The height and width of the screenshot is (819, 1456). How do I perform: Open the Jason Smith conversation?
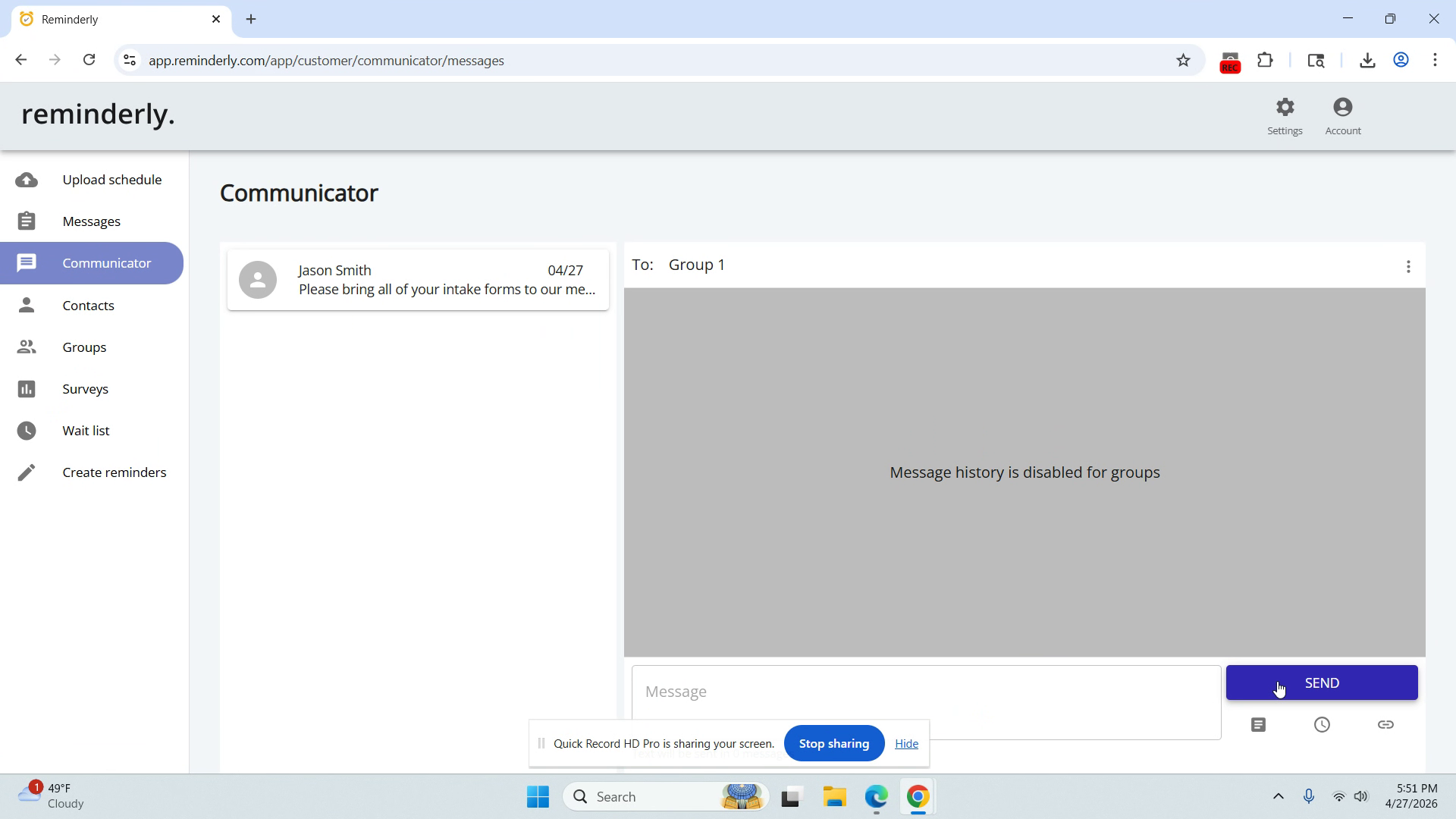[x=418, y=280]
